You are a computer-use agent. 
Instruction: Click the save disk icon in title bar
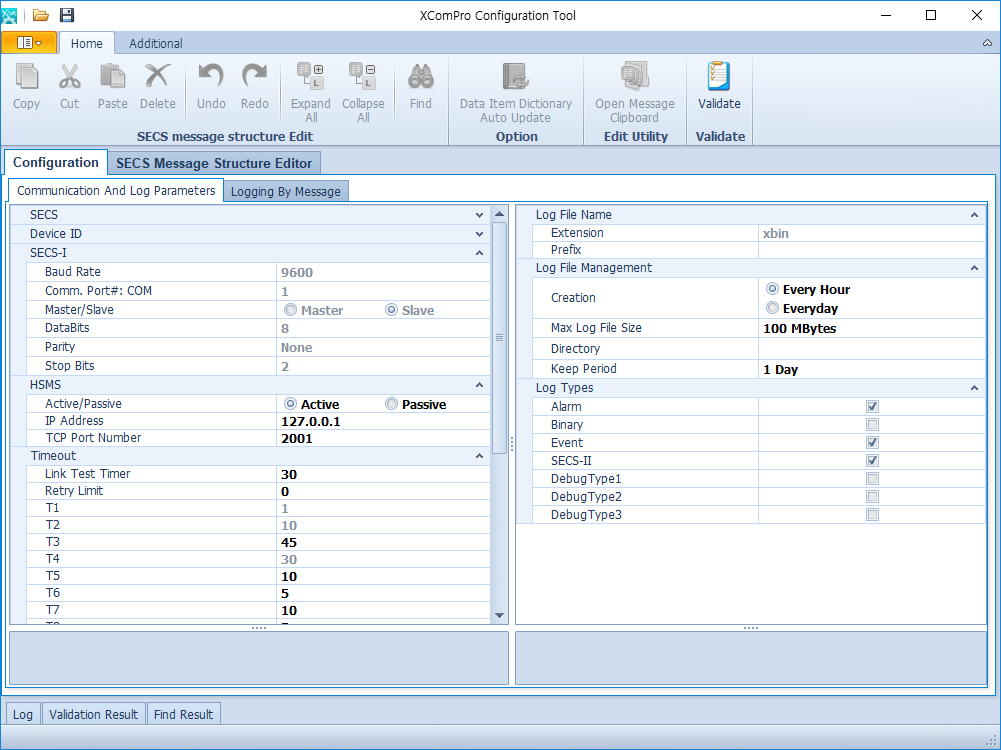[66, 15]
